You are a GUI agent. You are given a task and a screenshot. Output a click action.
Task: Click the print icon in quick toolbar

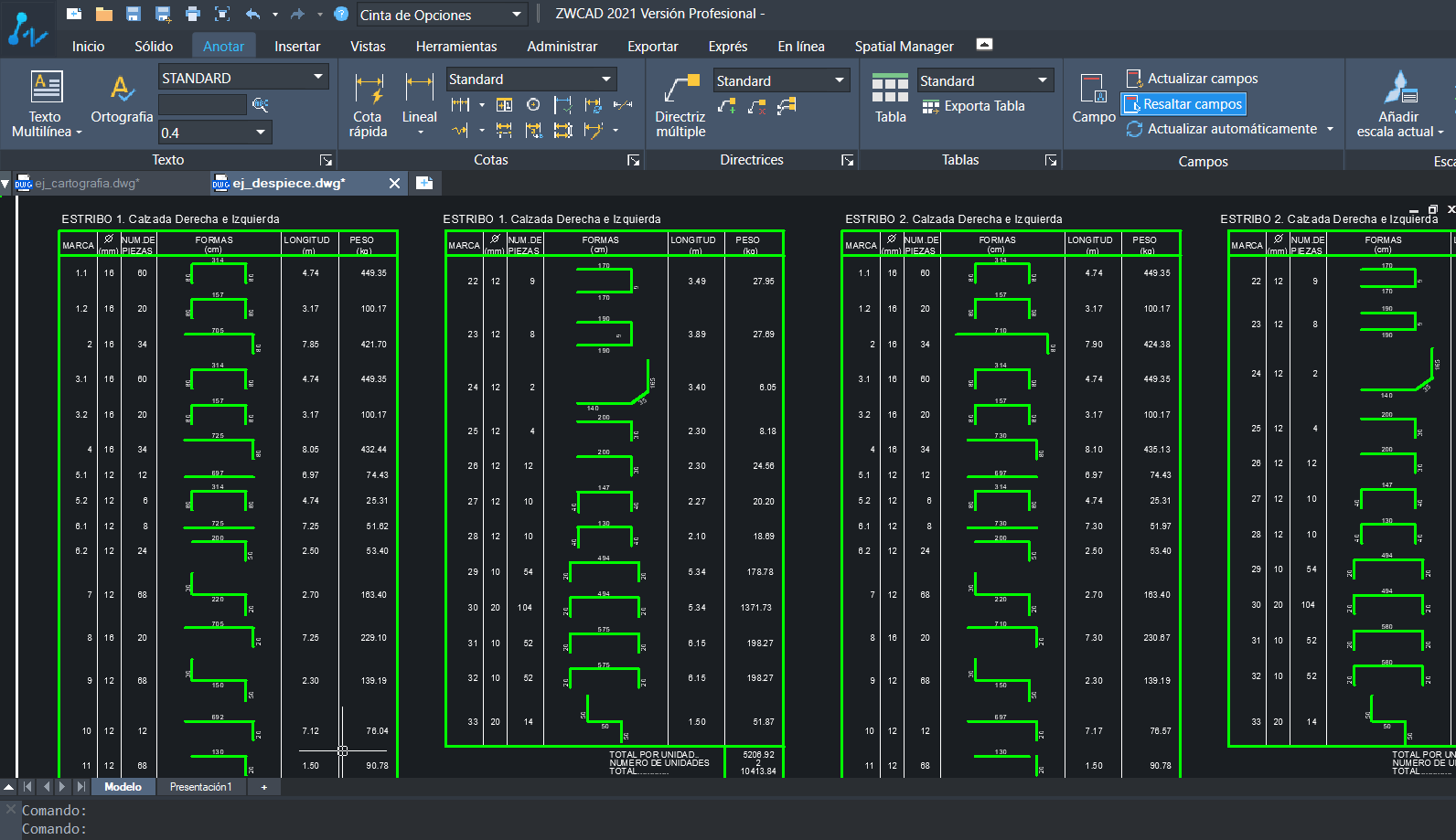tap(192, 14)
